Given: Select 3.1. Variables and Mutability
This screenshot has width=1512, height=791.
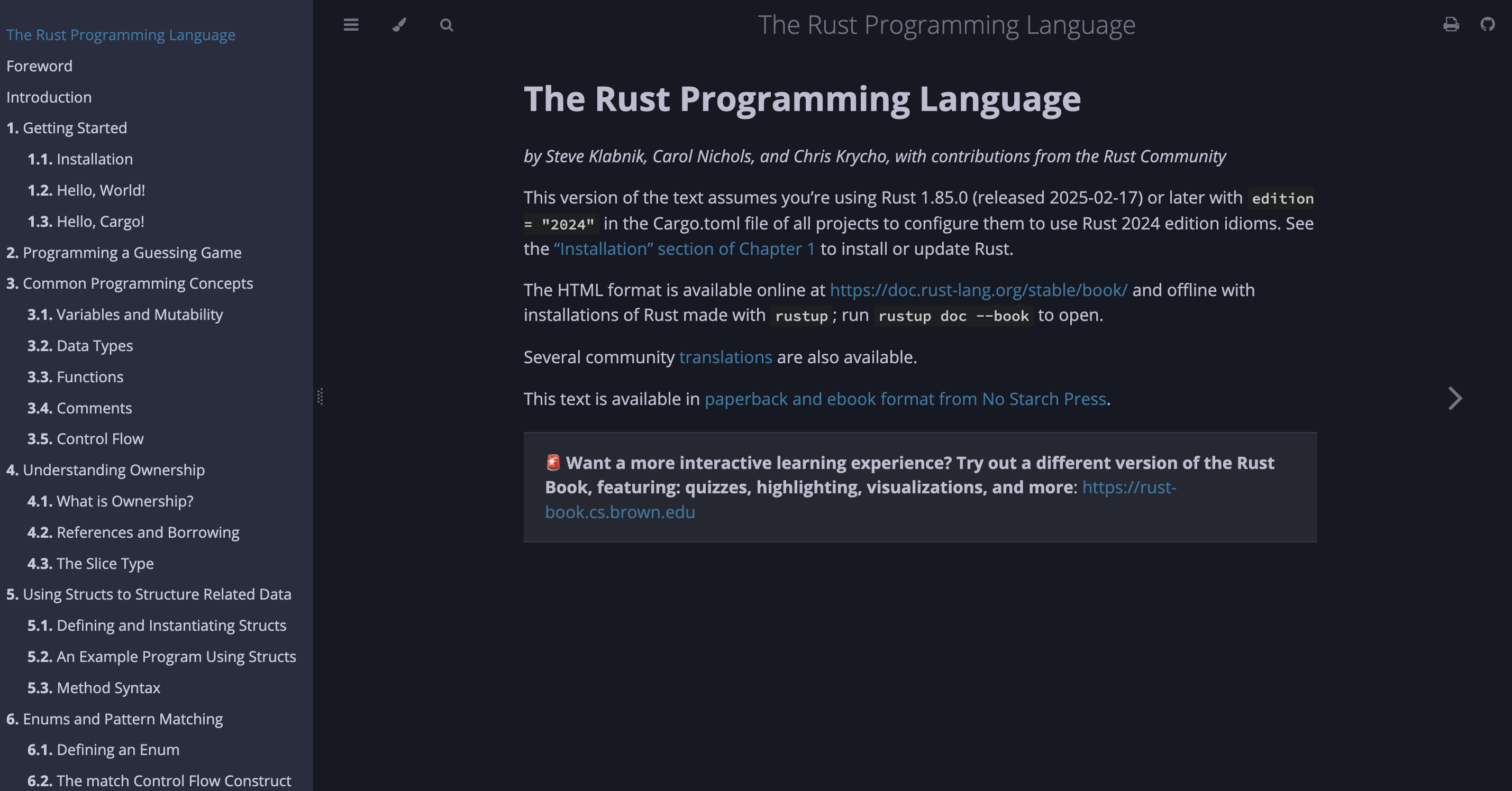Looking at the screenshot, I should tap(125, 315).
